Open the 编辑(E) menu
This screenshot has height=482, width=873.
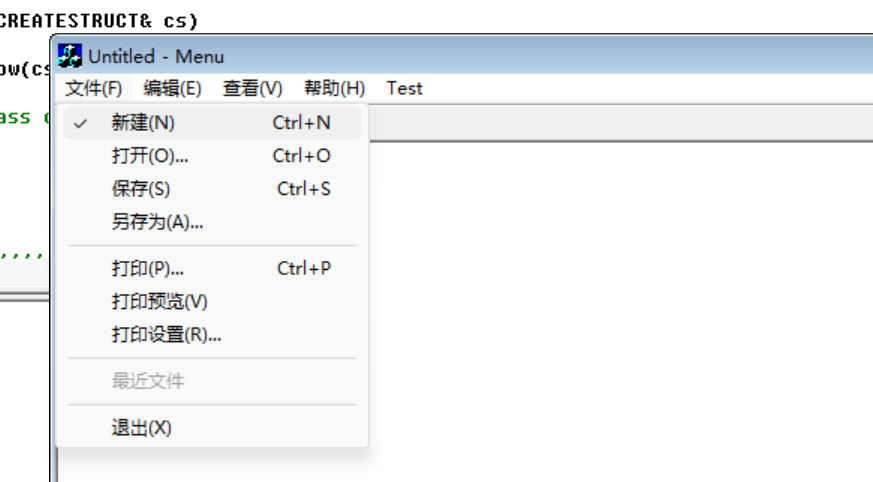(172, 88)
